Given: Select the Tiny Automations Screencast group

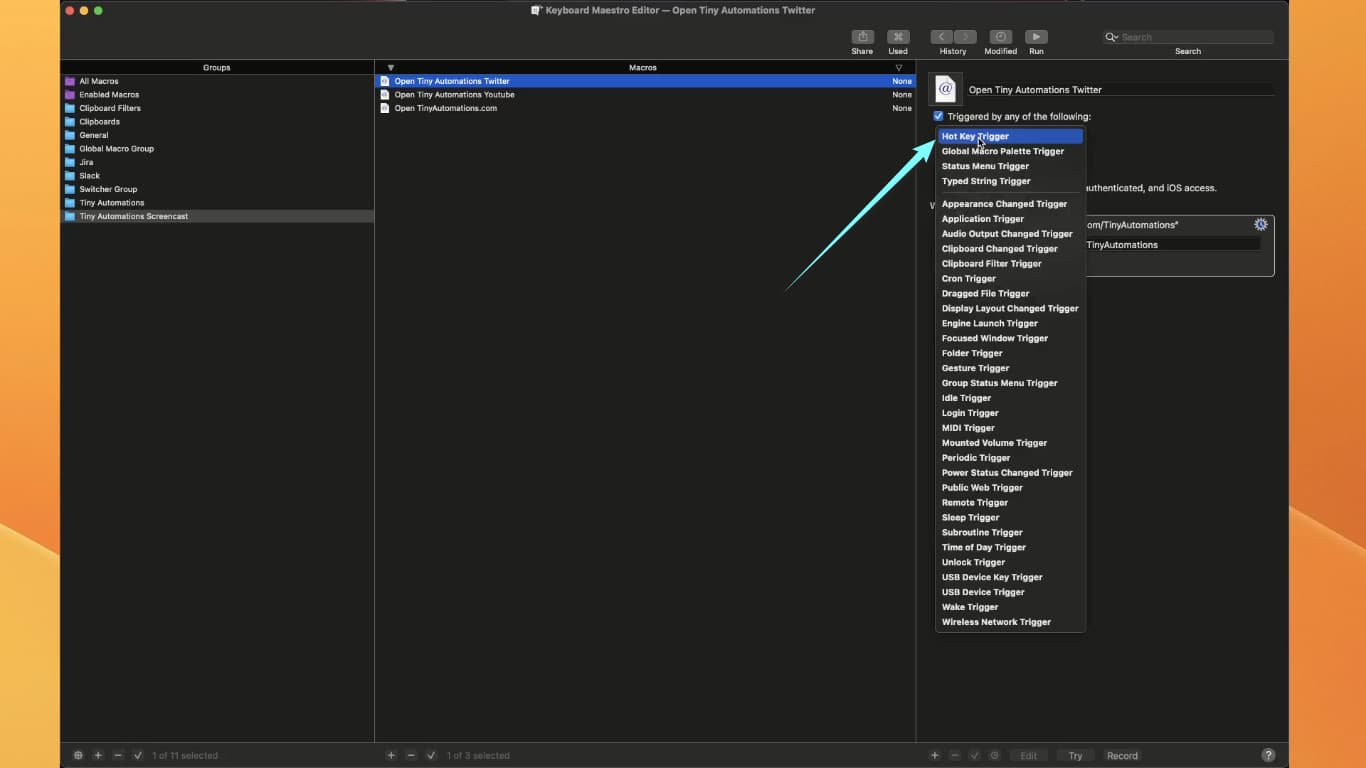Looking at the screenshot, I should (x=217, y=216).
